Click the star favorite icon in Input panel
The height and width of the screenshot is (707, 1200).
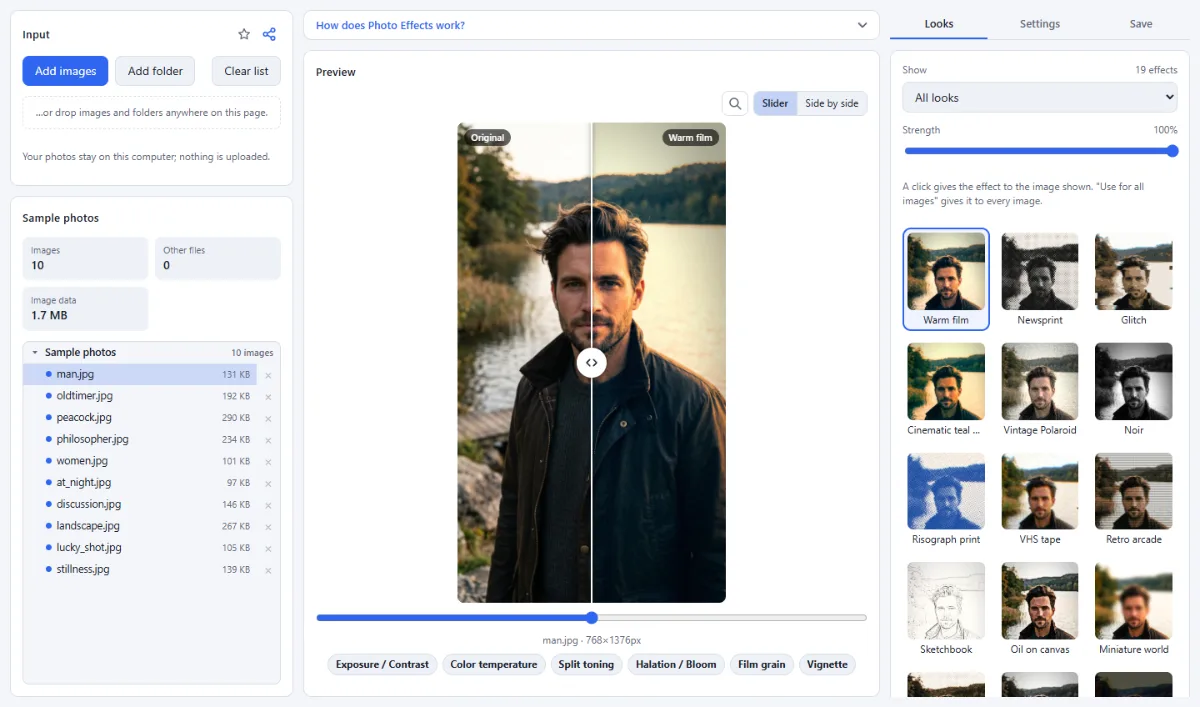[244, 34]
